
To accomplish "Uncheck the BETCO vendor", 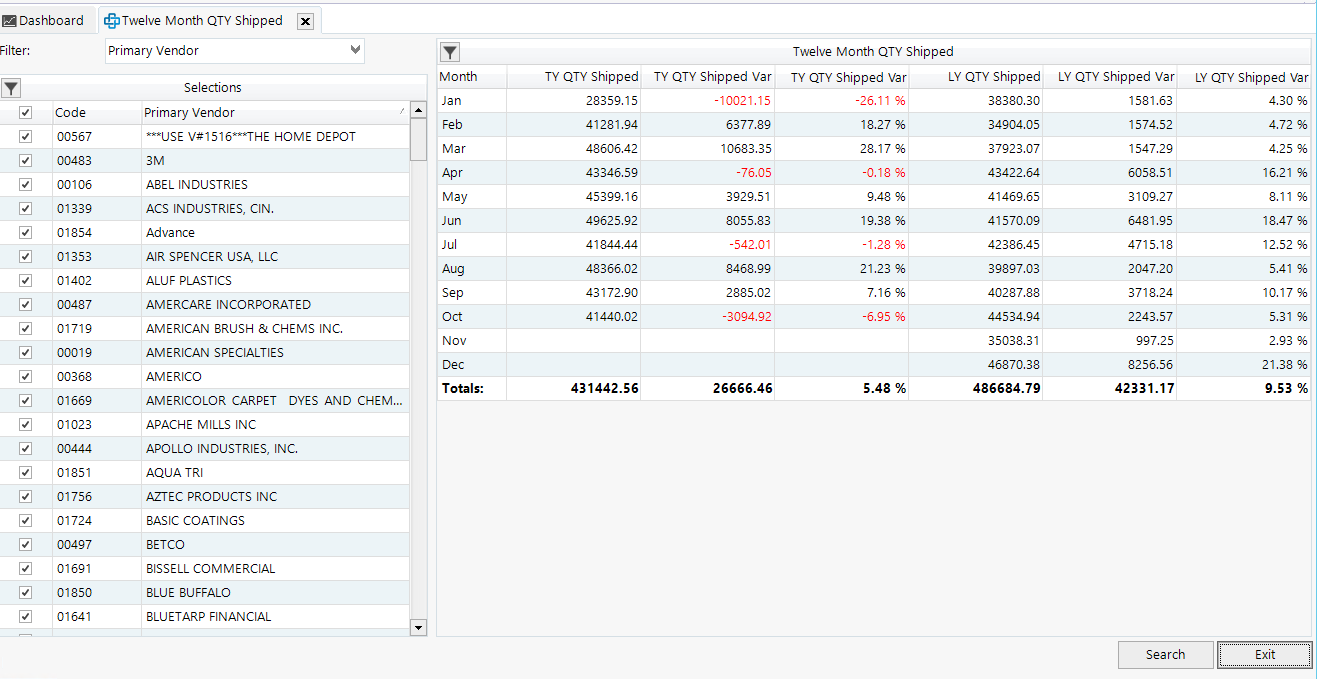I will [x=24, y=544].
